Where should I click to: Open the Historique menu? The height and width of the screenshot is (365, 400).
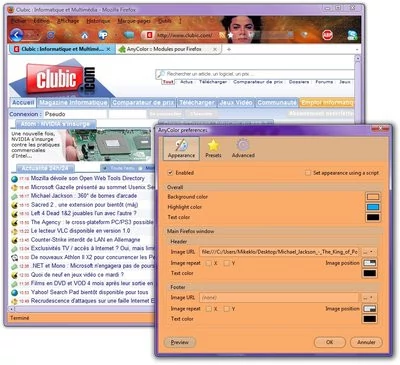pyautogui.click(x=98, y=21)
